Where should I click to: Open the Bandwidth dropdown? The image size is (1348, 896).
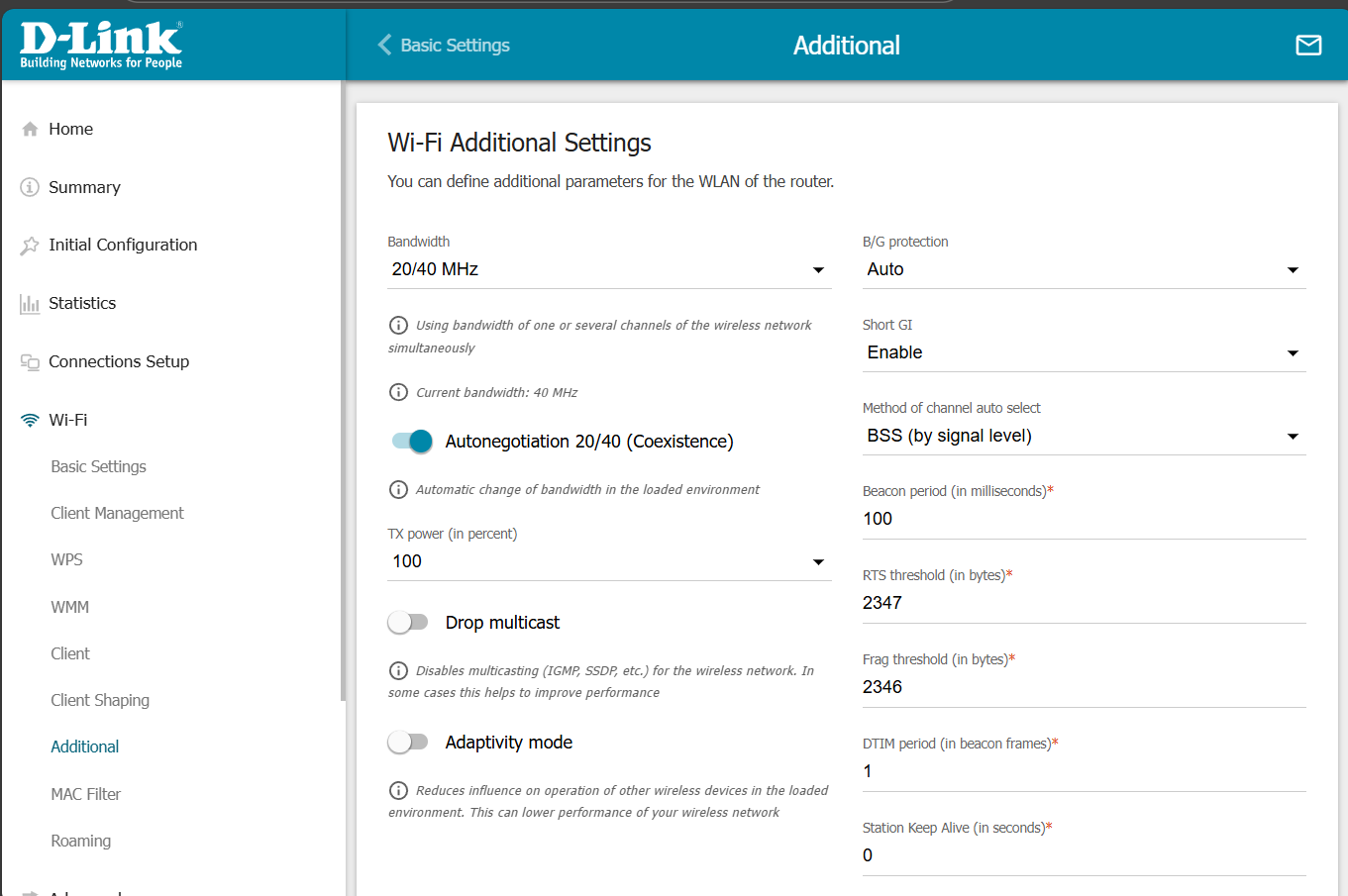point(608,269)
